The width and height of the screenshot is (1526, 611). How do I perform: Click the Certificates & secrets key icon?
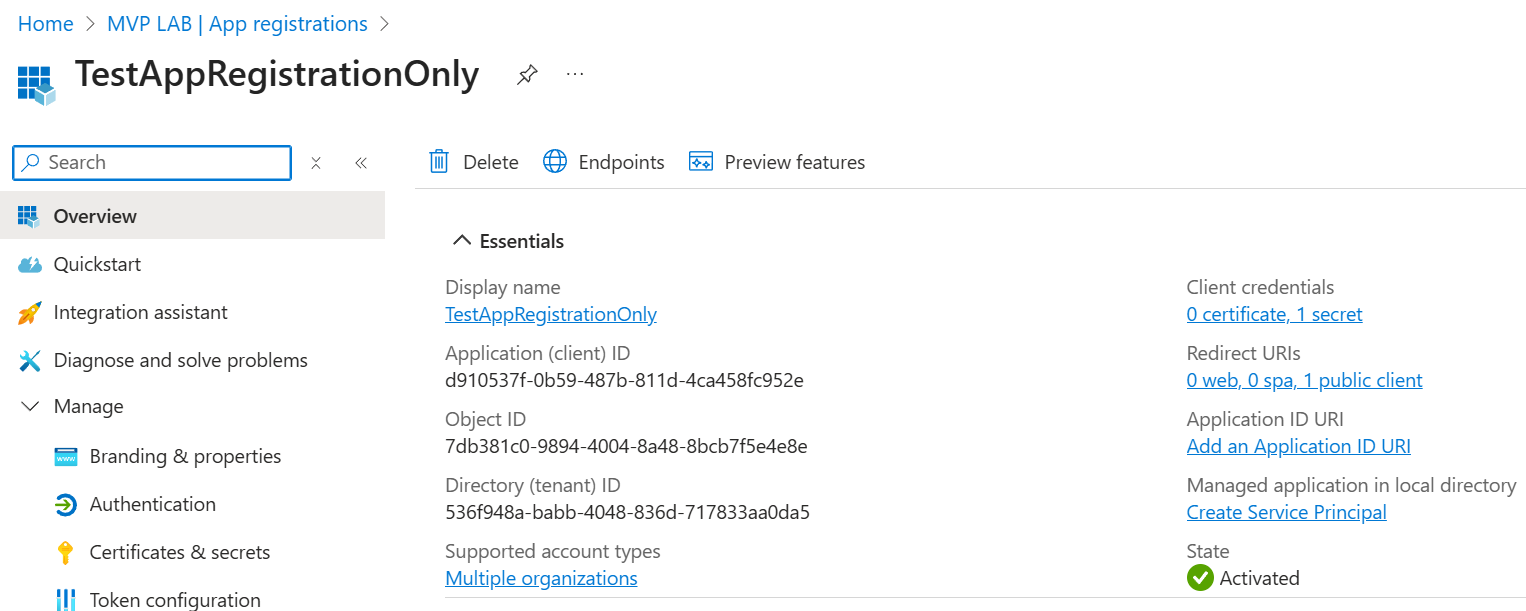pos(66,553)
